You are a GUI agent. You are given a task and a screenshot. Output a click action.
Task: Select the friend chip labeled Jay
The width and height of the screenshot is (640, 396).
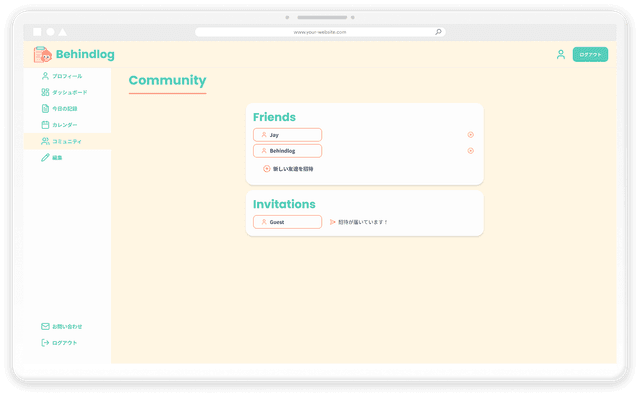[287, 135]
